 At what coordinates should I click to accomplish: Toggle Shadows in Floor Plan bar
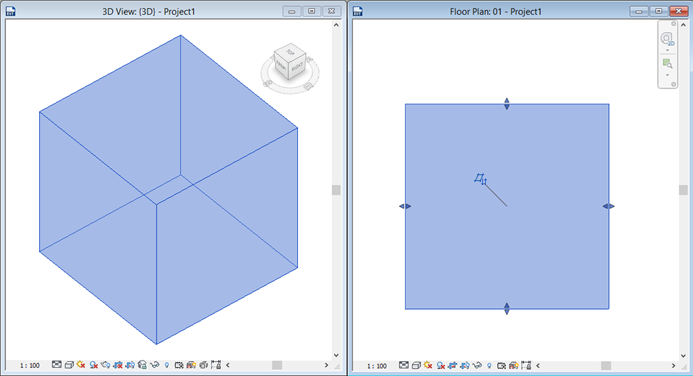(x=441, y=365)
